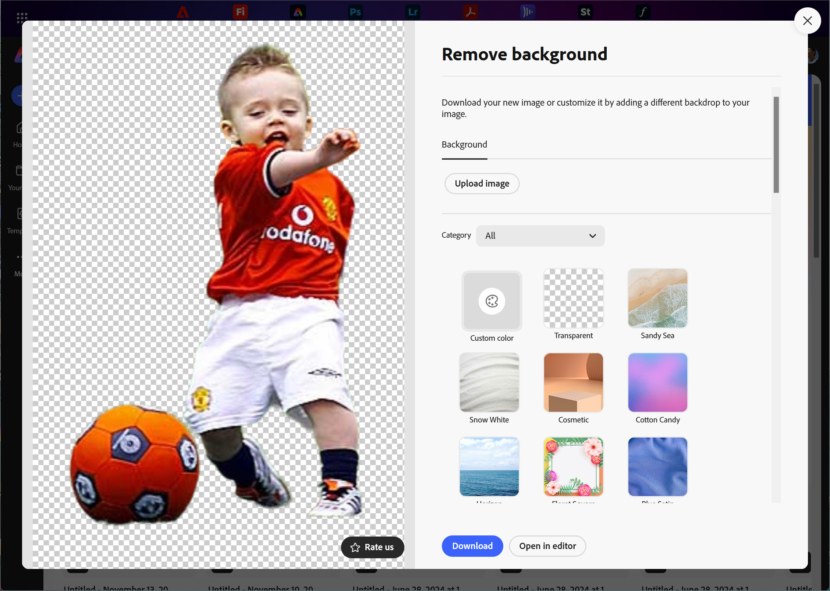Open the Photoshop icon in top bar
Viewport: 830px width, 591px height.
click(x=355, y=12)
